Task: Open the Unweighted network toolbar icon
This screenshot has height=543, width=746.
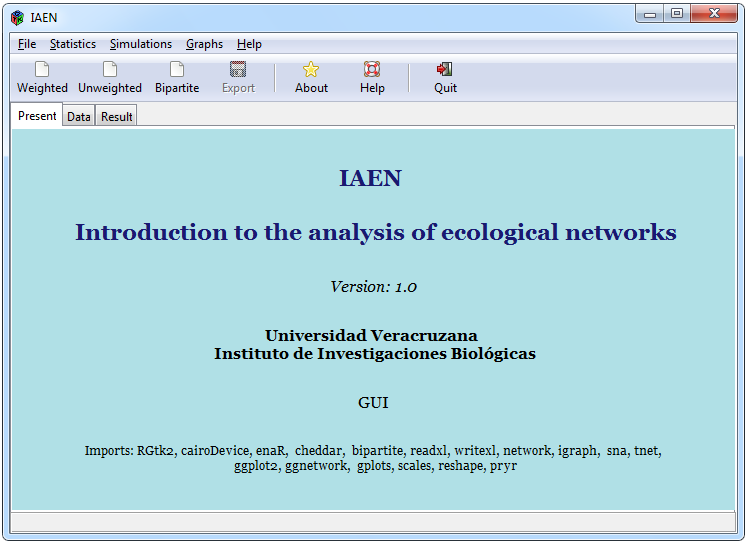Action: coord(110,69)
